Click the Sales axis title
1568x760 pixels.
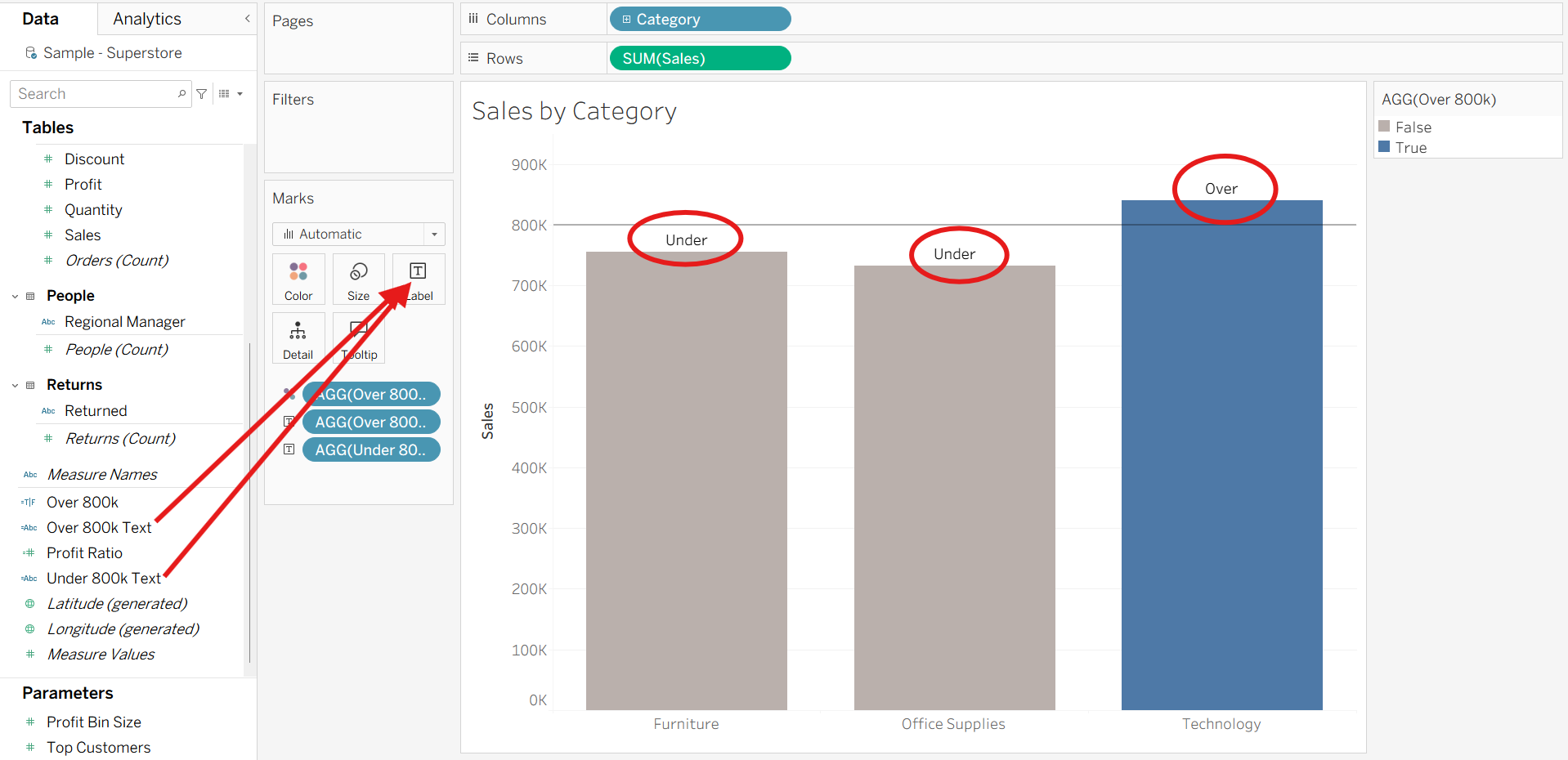(x=488, y=421)
